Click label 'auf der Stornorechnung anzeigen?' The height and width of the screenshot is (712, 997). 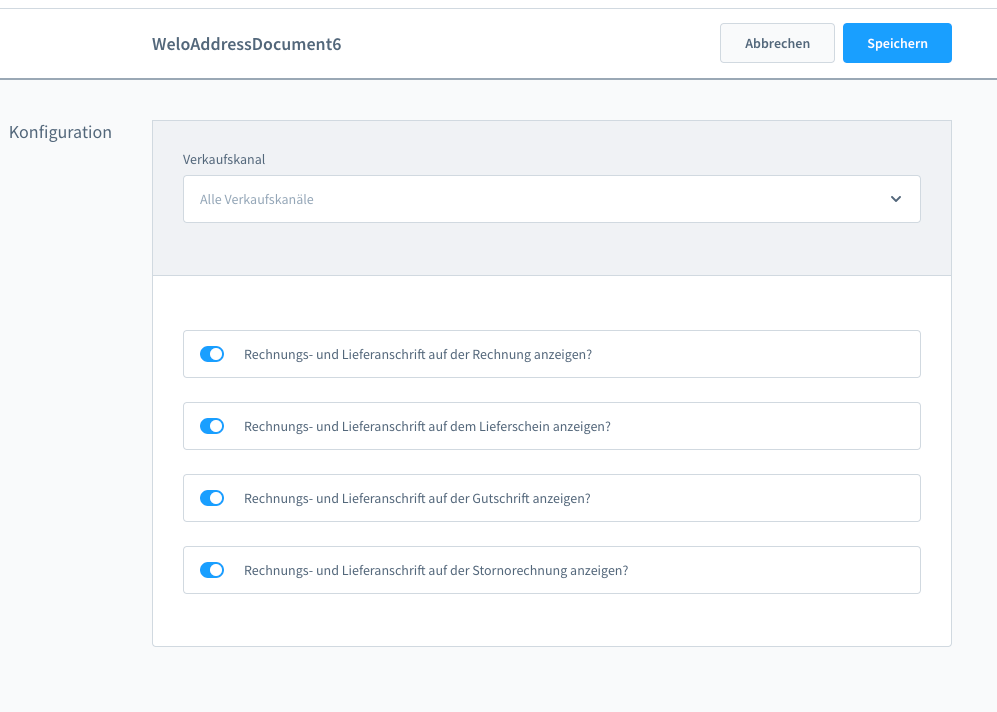[x=528, y=571]
